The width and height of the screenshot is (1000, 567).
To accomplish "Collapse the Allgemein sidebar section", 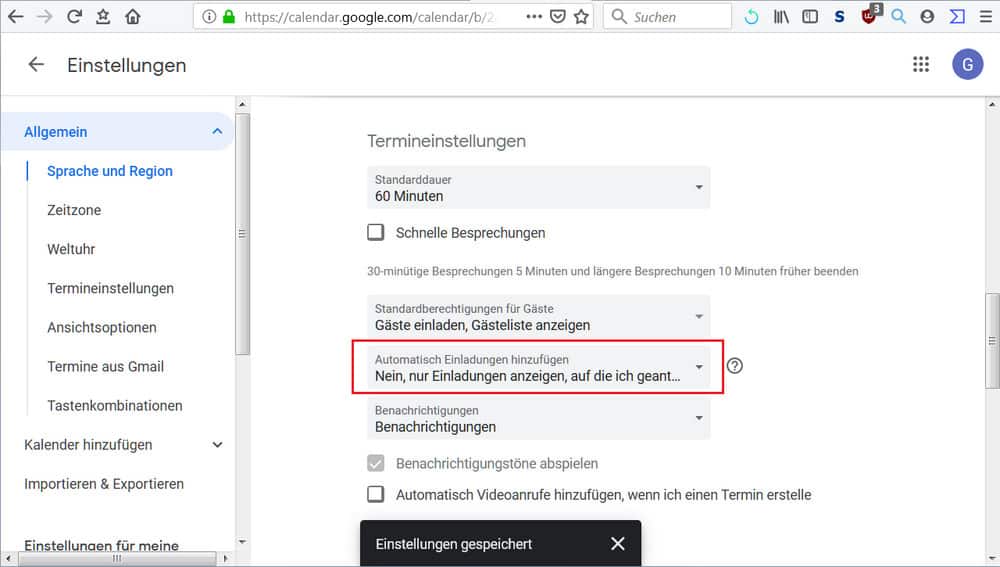I will coord(217,132).
